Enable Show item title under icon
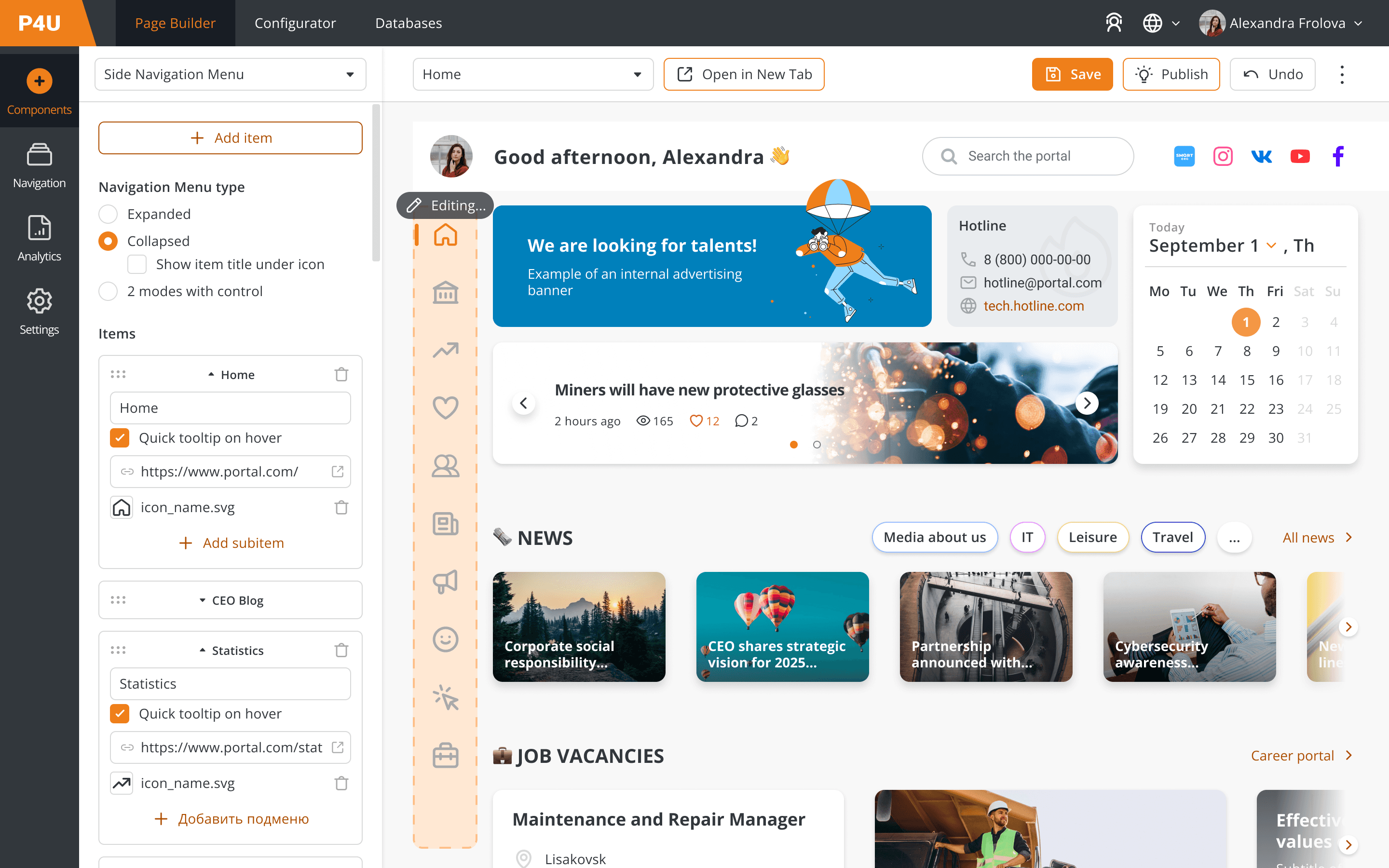This screenshot has height=868, width=1389. (137, 264)
